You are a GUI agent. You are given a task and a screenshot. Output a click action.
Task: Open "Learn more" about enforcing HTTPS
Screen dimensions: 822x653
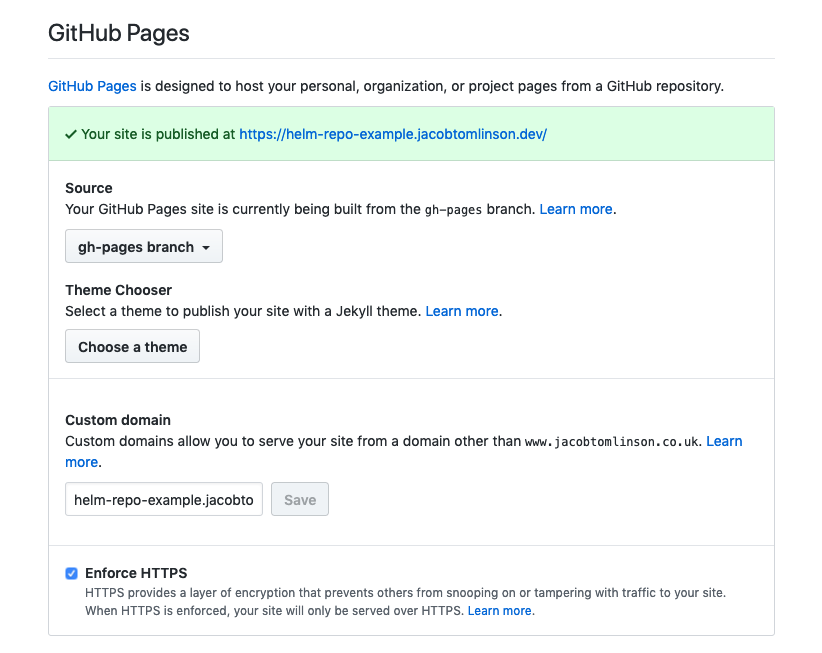pos(498,610)
